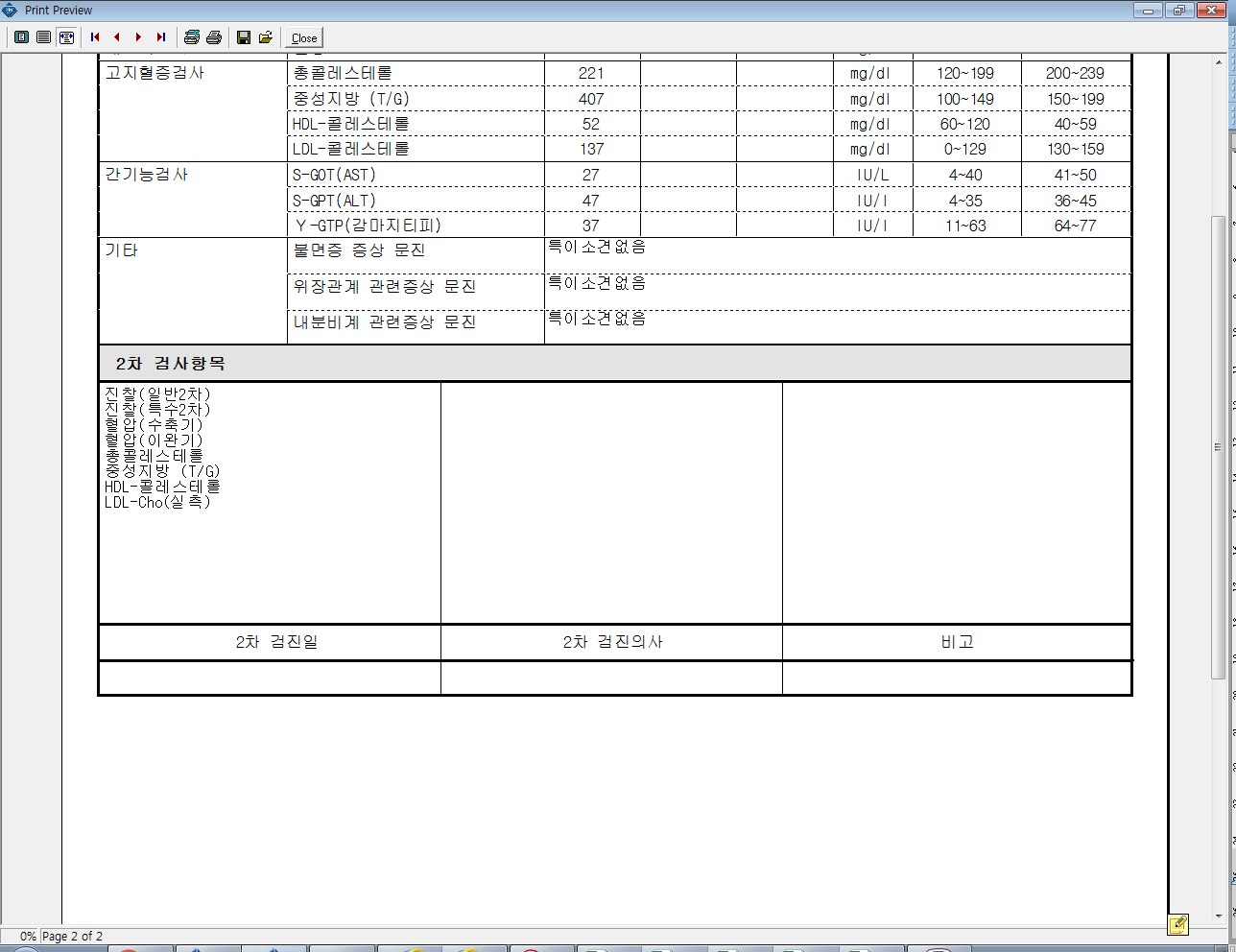Load a report with open folder icon
Image resolution: width=1236 pixels, height=952 pixels.
(266, 37)
